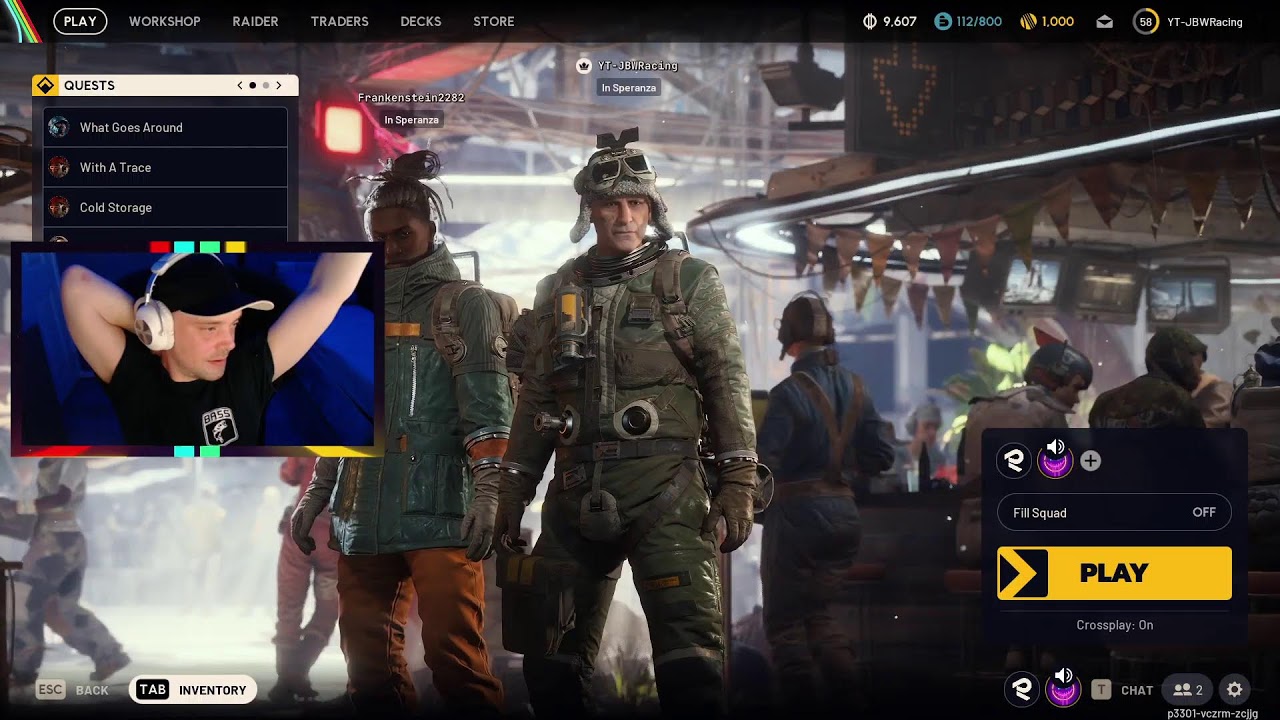Image resolution: width=1280 pixels, height=720 pixels.
Task: Open the mail inbox icon
Action: point(1104,21)
